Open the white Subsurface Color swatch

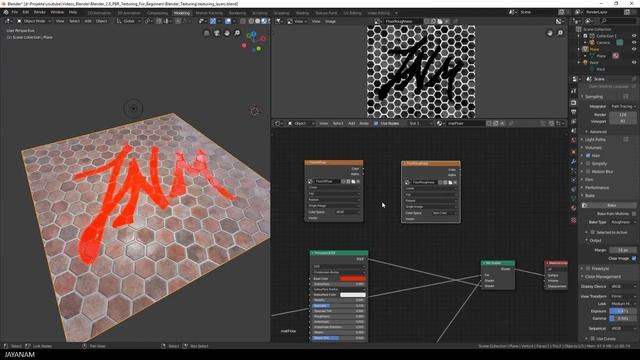tap(353, 295)
